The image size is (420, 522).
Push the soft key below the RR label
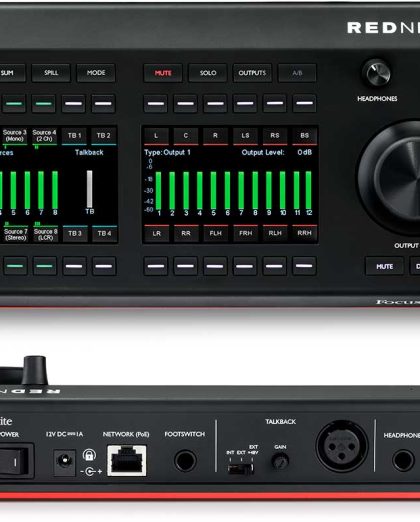click(186, 266)
